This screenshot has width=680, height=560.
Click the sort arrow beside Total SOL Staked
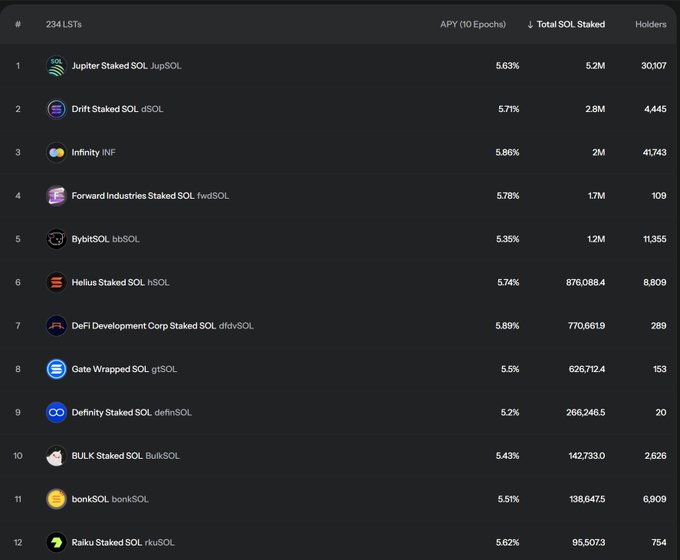point(530,25)
